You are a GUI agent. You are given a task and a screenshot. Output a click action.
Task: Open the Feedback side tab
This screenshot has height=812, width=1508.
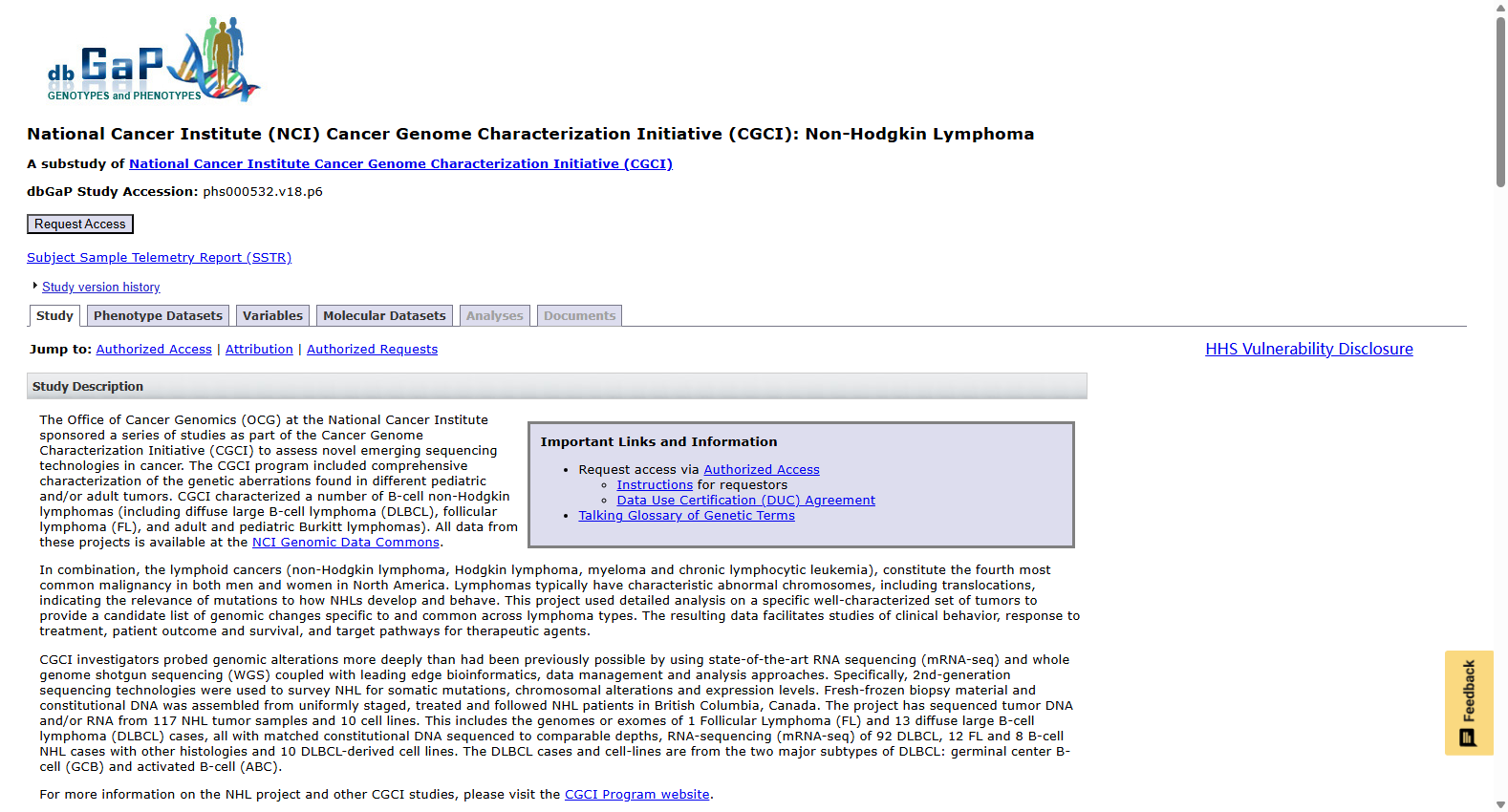1469,703
